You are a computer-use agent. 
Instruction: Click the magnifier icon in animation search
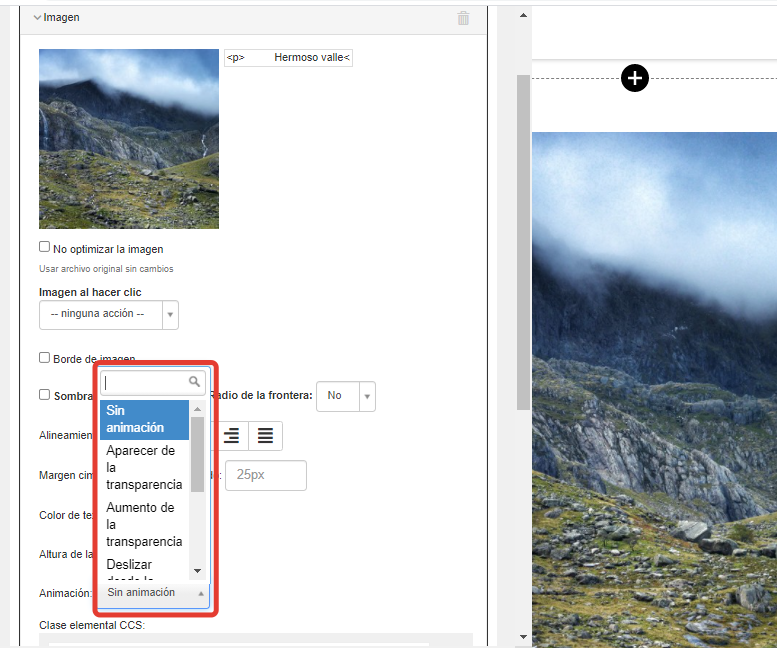[x=194, y=381]
